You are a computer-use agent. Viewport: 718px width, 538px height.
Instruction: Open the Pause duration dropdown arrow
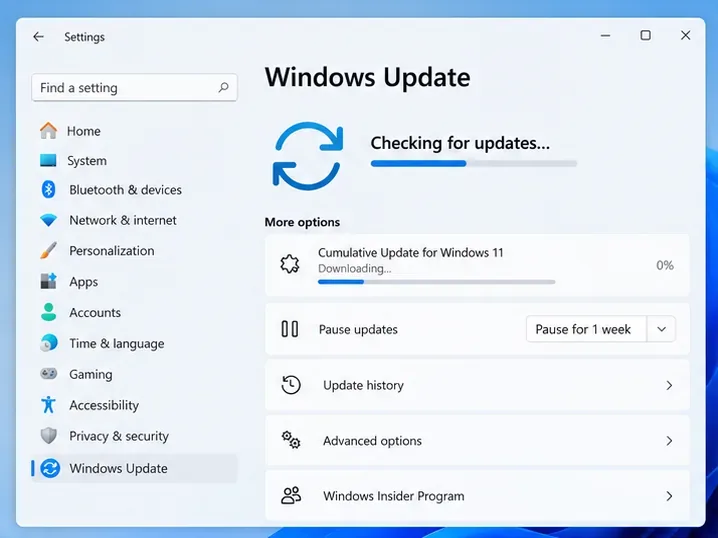661,329
